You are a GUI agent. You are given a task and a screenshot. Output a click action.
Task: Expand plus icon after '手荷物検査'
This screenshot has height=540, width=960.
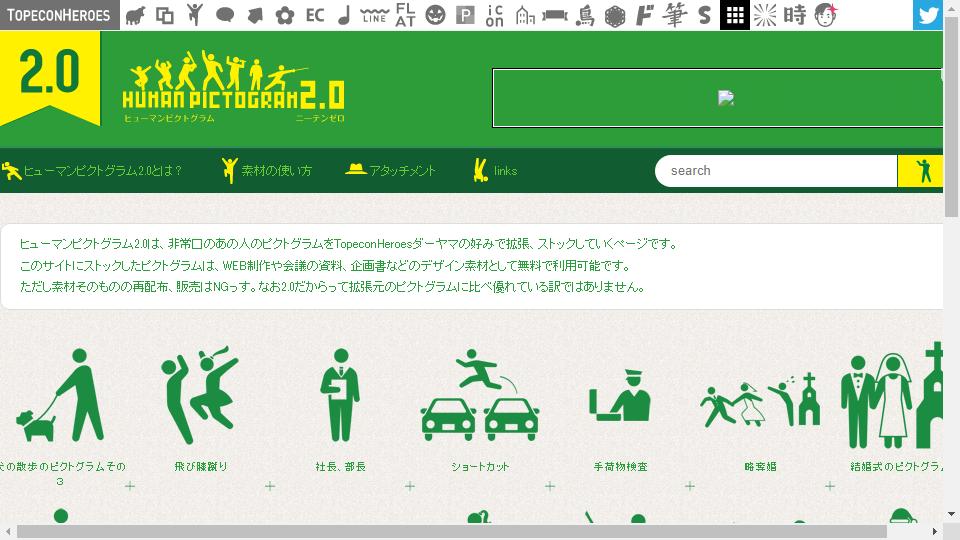point(690,486)
